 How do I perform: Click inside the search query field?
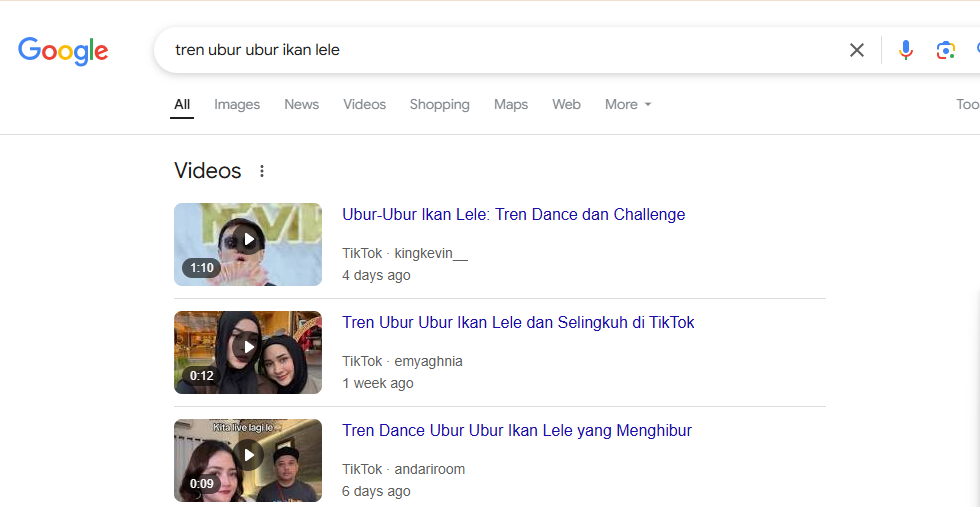coord(500,50)
